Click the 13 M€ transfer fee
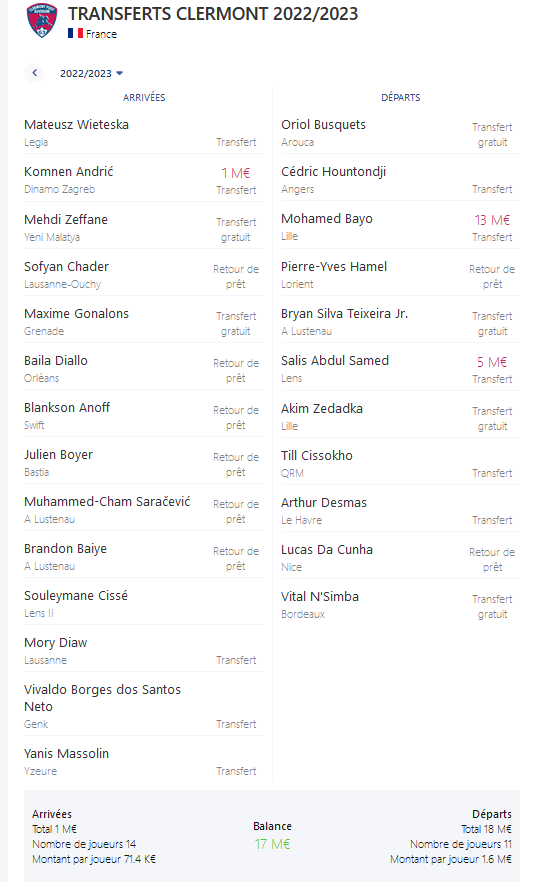The height and width of the screenshot is (882, 550). [492, 220]
